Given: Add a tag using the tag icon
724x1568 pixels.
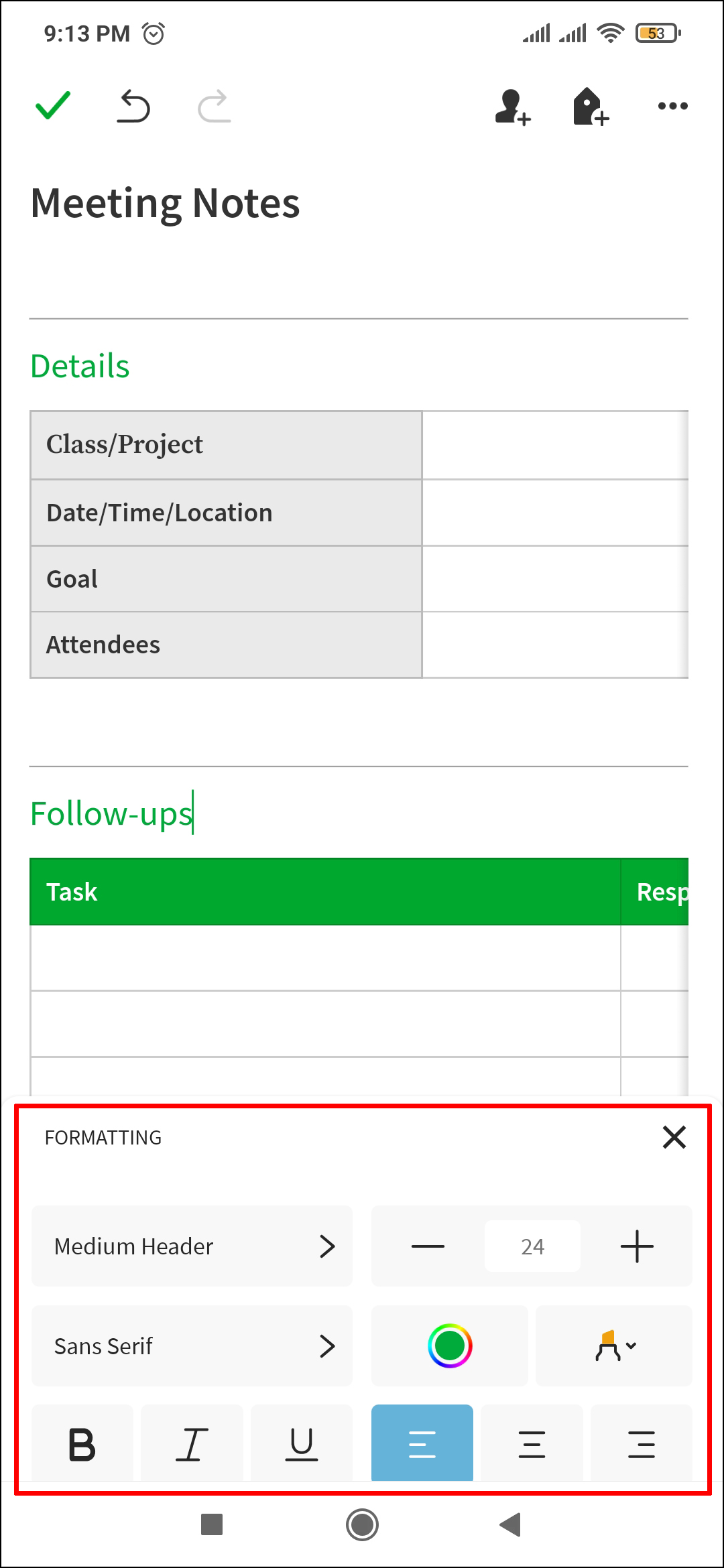Looking at the screenshot, I should 591,107.
